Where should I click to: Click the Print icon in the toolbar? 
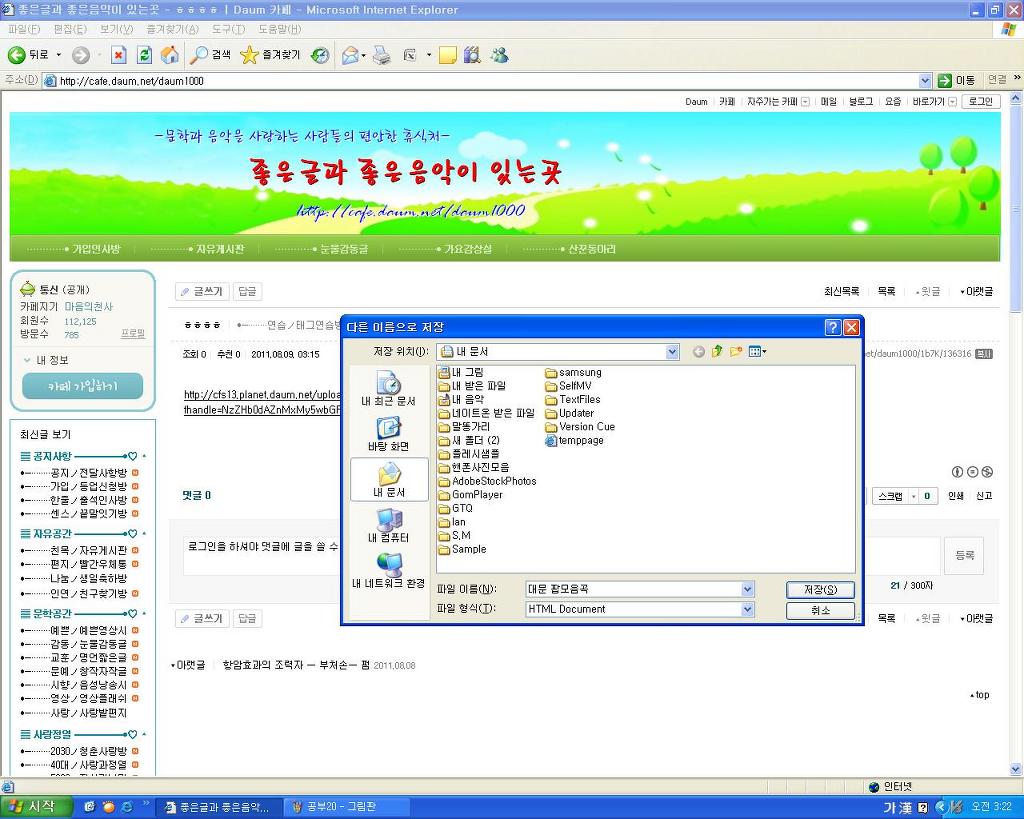pyautogui.click(x=381, y=55)
